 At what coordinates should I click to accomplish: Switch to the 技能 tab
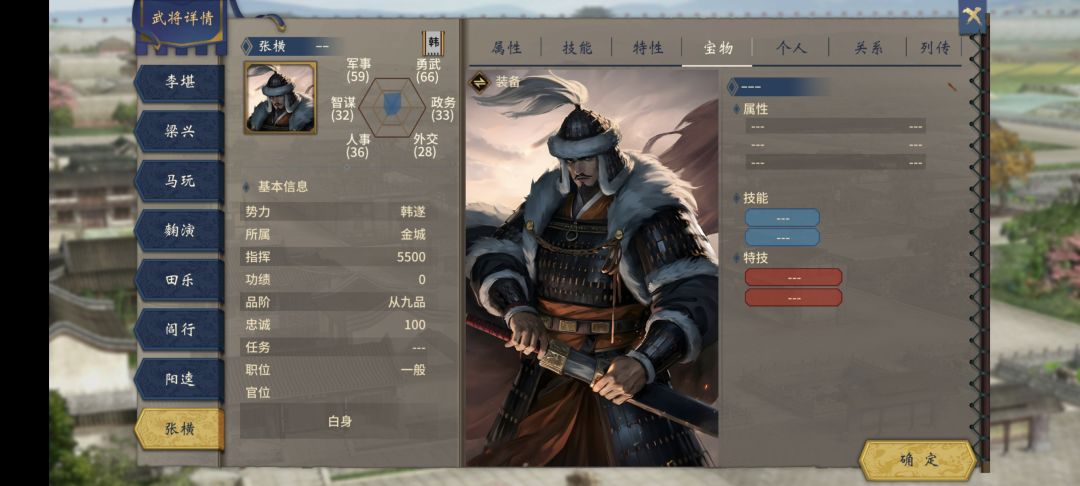[577, 47]
